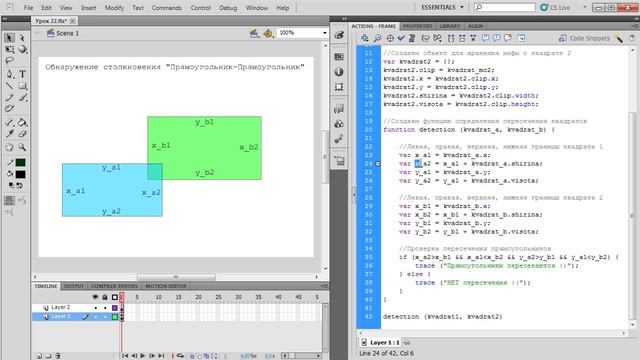Toggle lock dot for Layer 2
The height and width of the screenshot is (360, 640).
105,307
